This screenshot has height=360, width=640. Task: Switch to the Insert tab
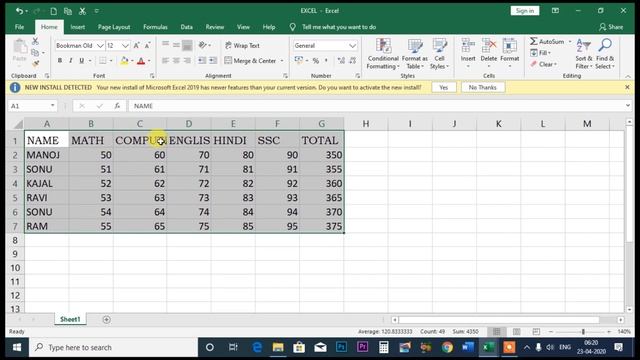pyautogui.click(x=78, y=27)
